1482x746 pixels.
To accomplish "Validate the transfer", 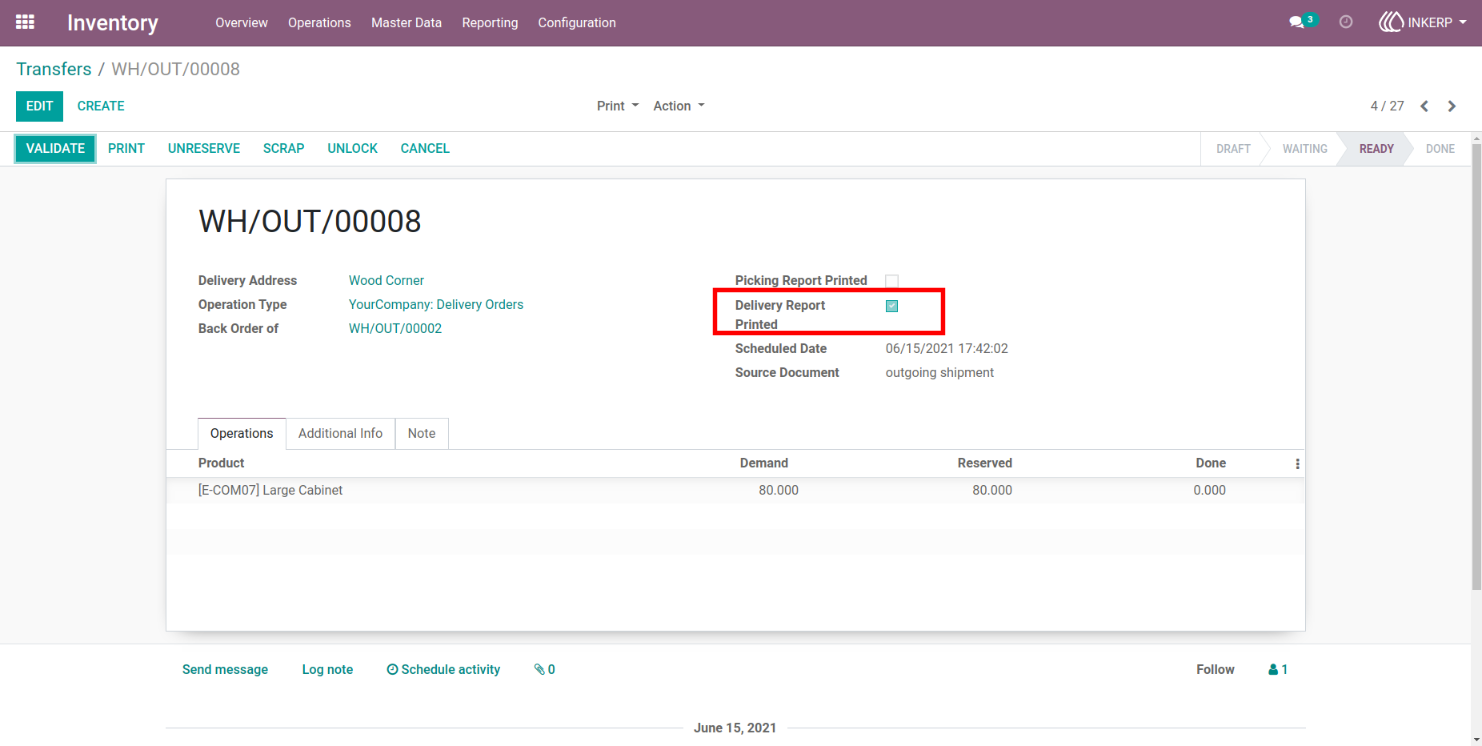I will tap(56, 148).
